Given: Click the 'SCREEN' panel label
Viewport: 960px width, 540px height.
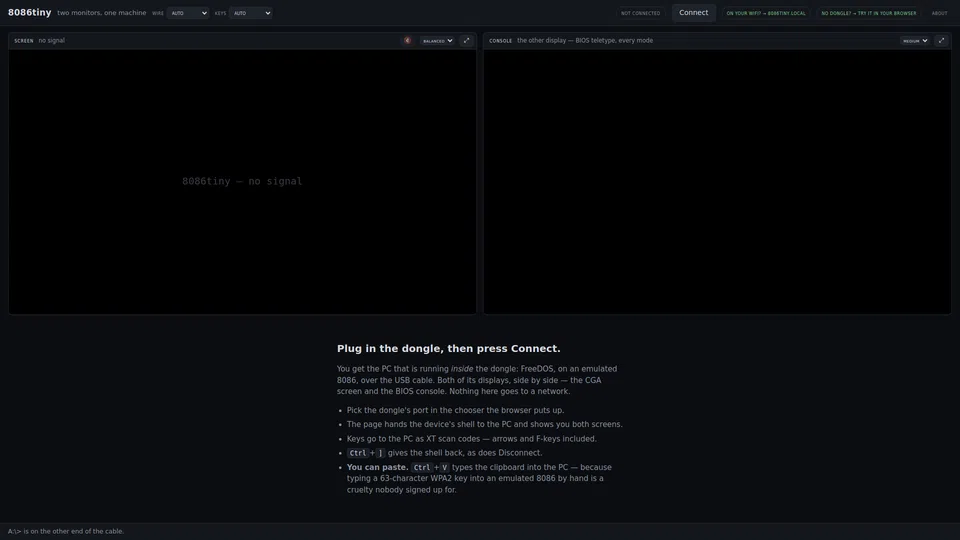Looking at the screenshot, I should pos(24,40).
